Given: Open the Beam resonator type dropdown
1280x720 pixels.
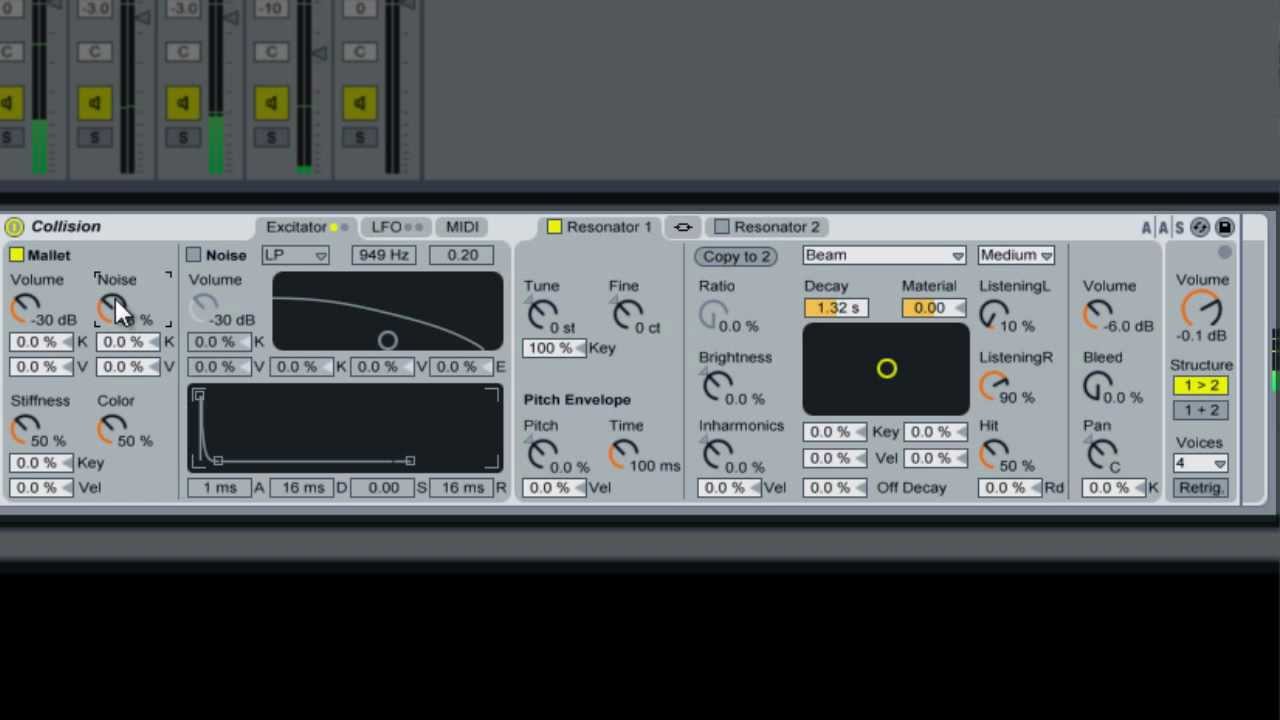Looking at the screenshot, I should pos(884,256).
